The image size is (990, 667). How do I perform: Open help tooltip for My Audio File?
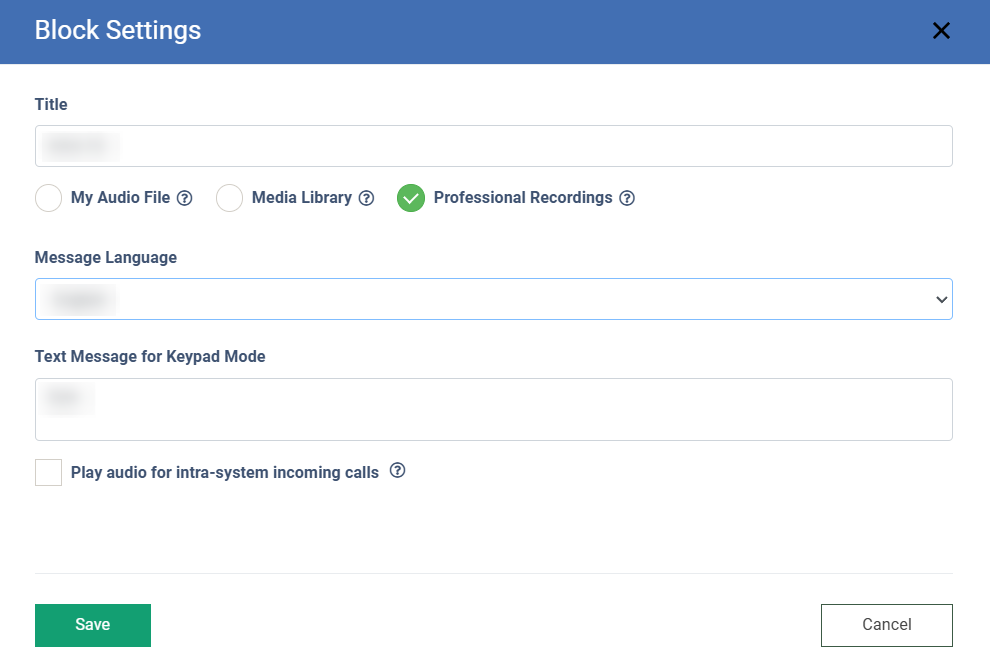click(x=185, y=198)
